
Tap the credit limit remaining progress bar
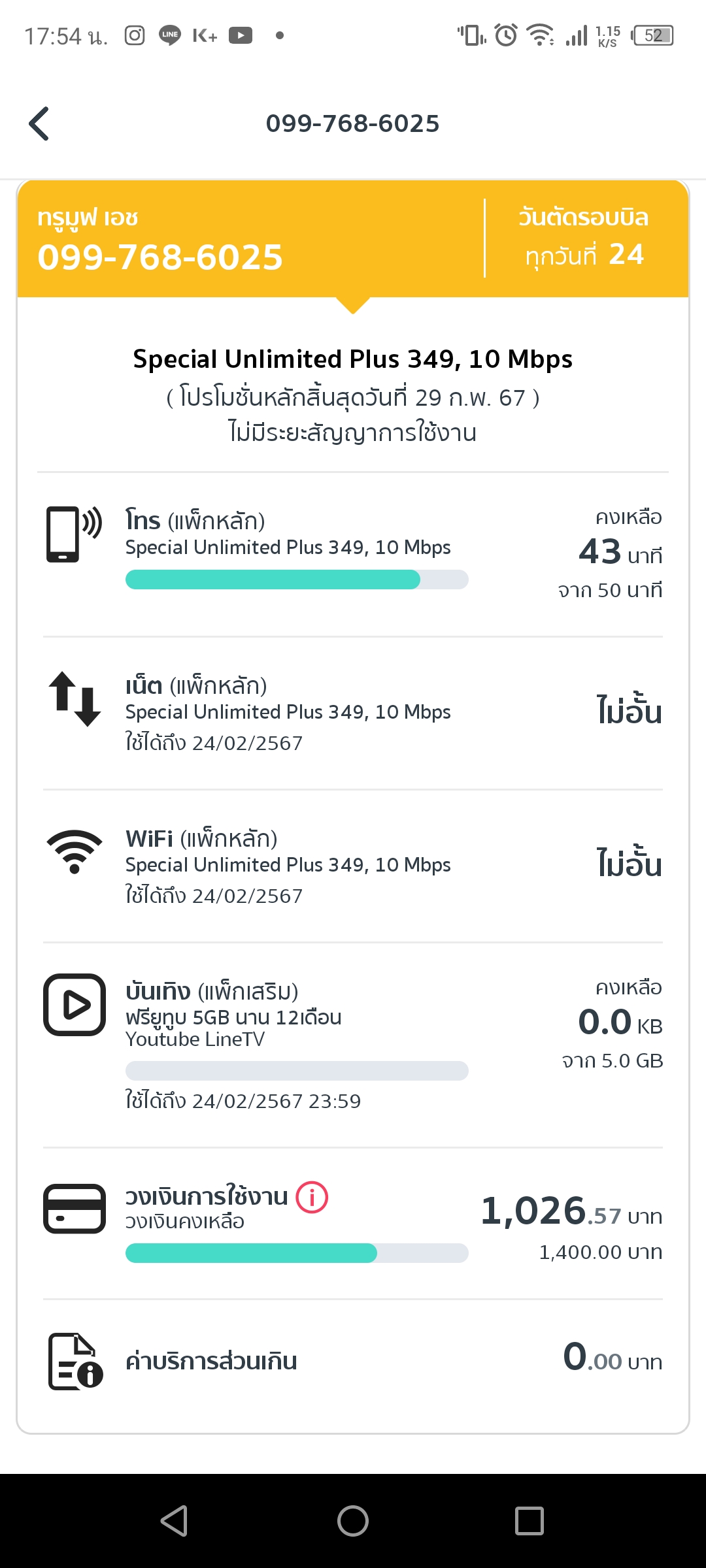(x=297, y=1253)
